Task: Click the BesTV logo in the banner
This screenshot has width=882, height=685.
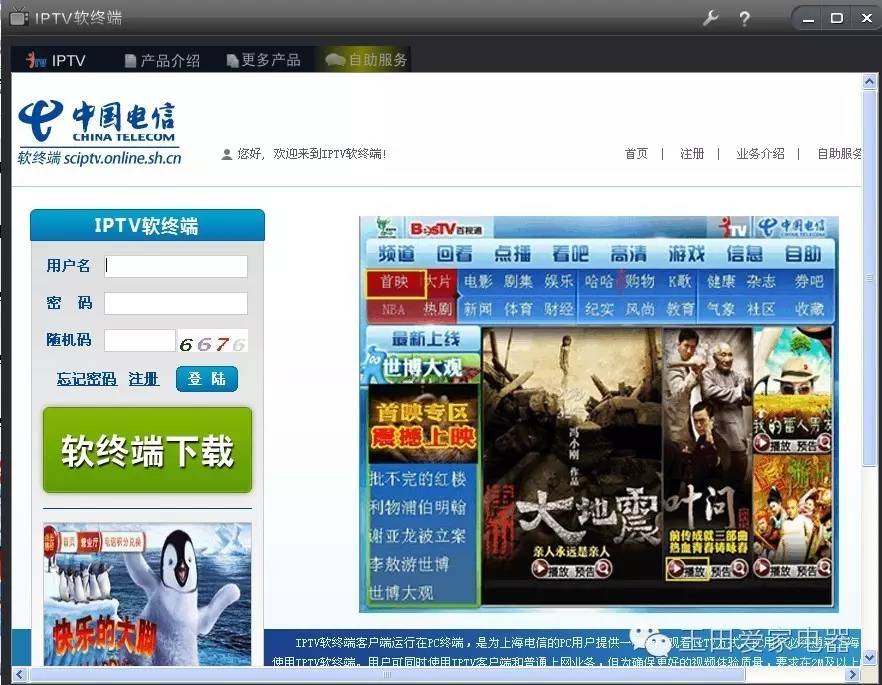Action: [x=446, y=228]
